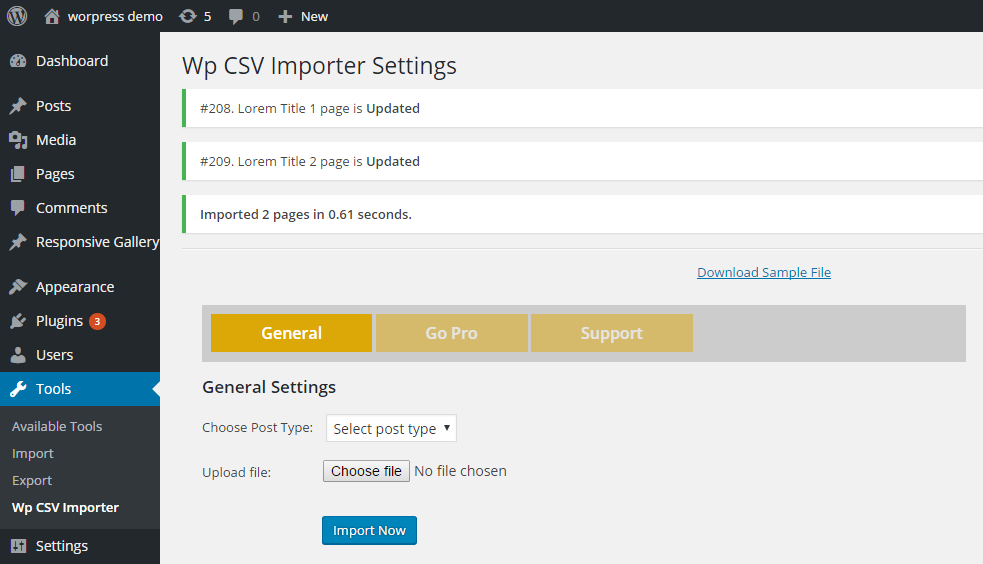Click the Appearance paintbrush icon
Screen dimensions: 983x564
18,287
